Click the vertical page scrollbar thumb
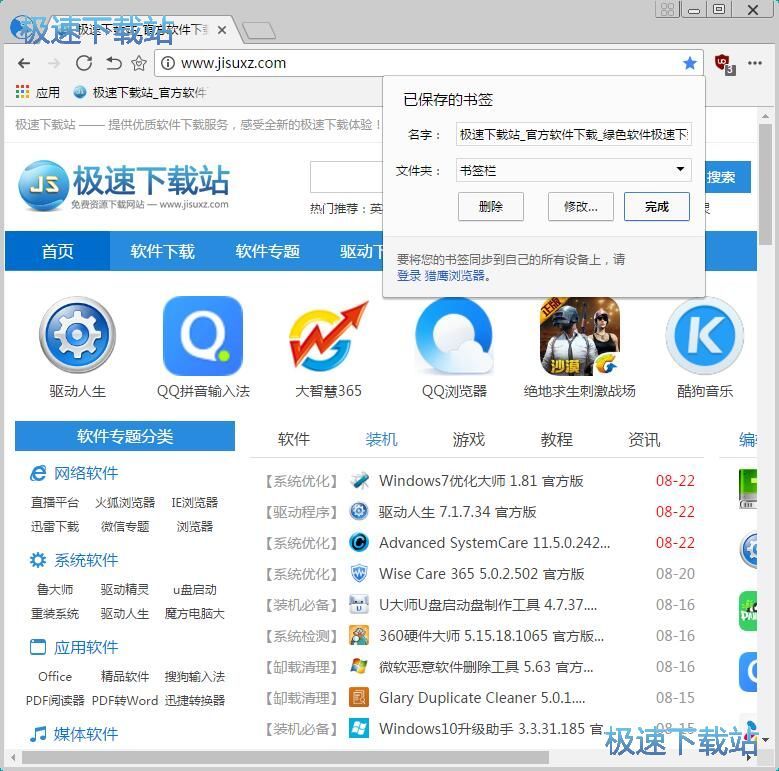 (x=765, y=184)
